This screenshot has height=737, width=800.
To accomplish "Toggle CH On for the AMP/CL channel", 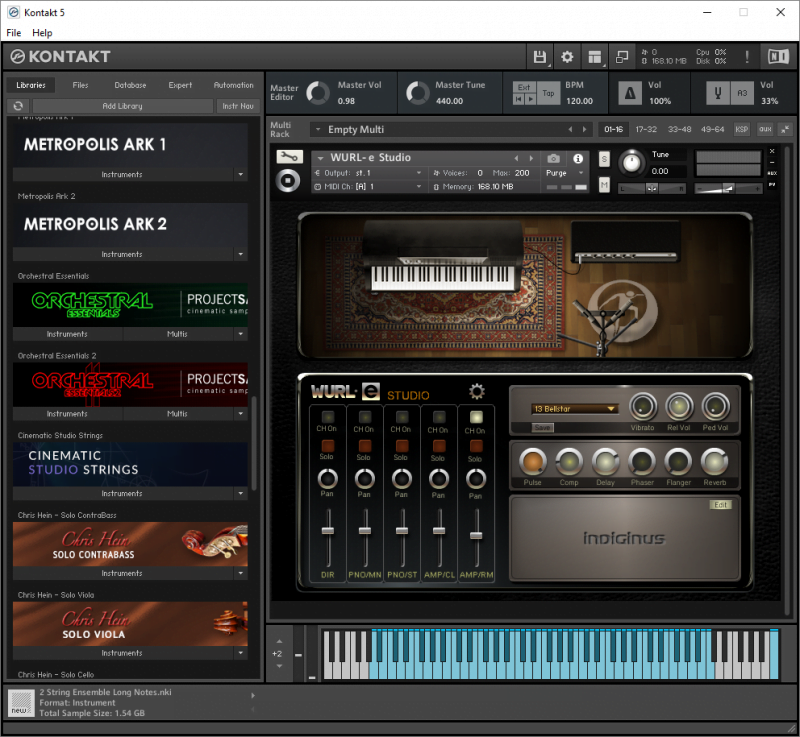I will pos(439,417).
